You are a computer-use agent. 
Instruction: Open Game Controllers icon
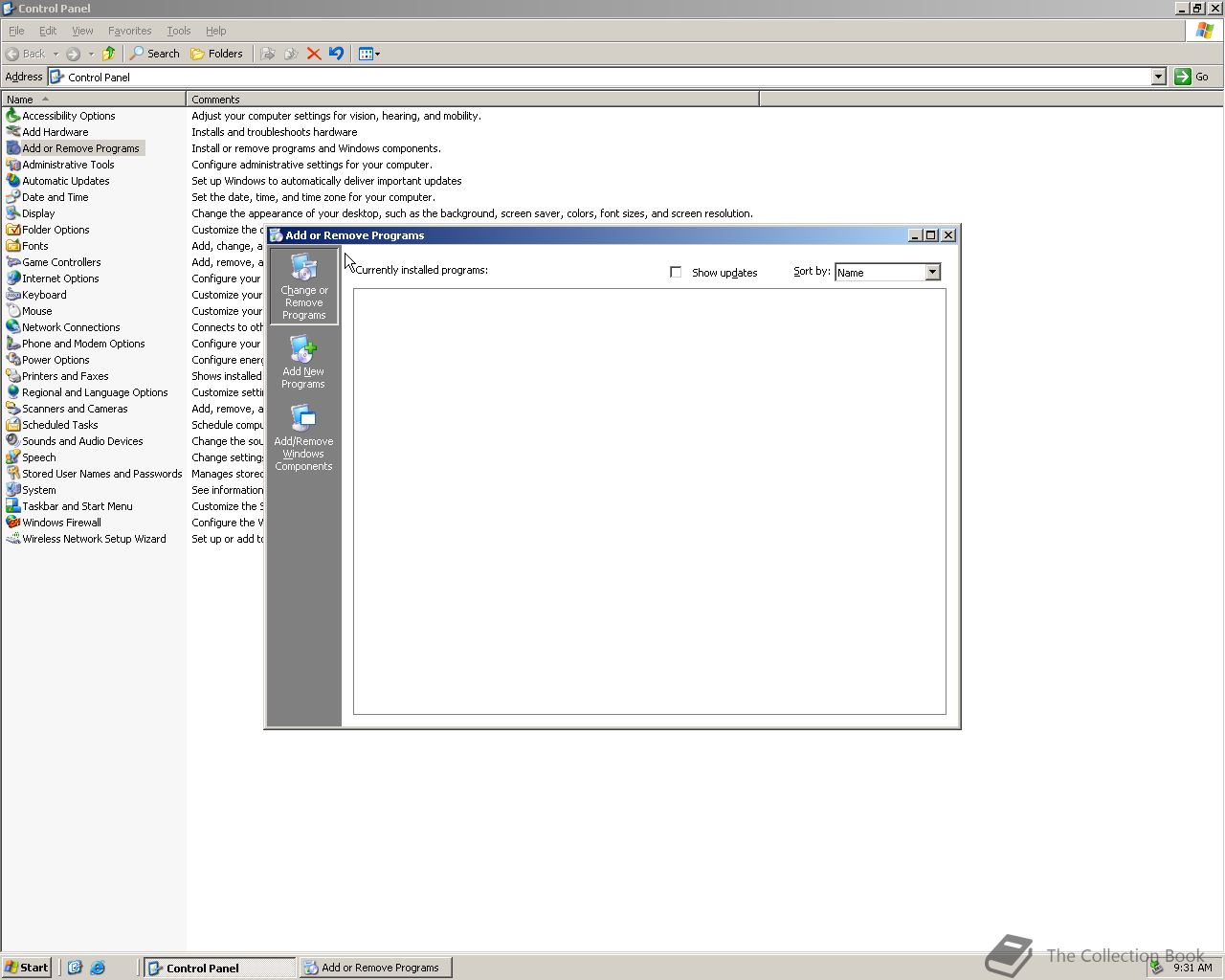[13, 262]
